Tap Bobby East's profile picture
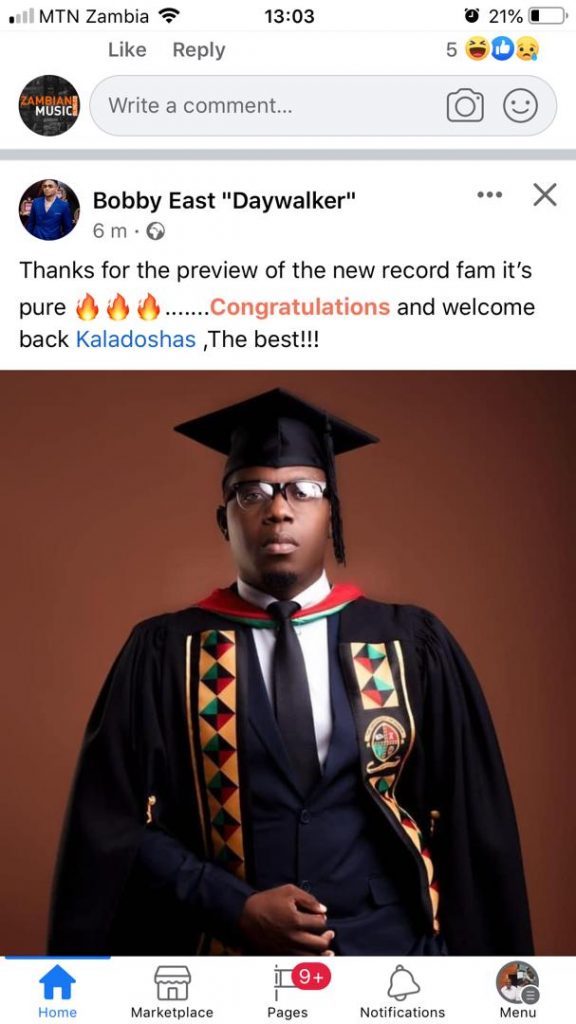 (x=50, y=210)
